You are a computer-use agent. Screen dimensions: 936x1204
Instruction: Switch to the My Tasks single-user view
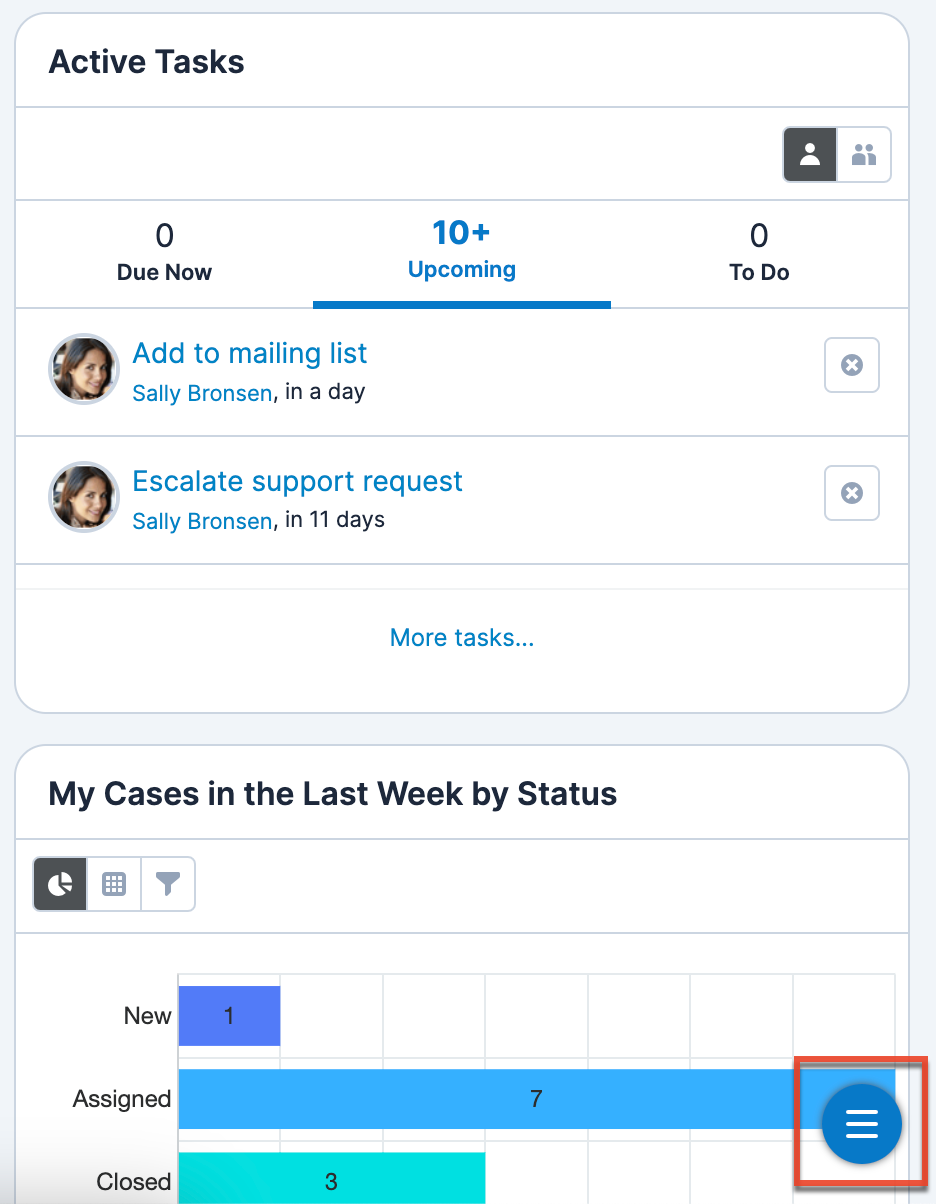pos(810,154)
